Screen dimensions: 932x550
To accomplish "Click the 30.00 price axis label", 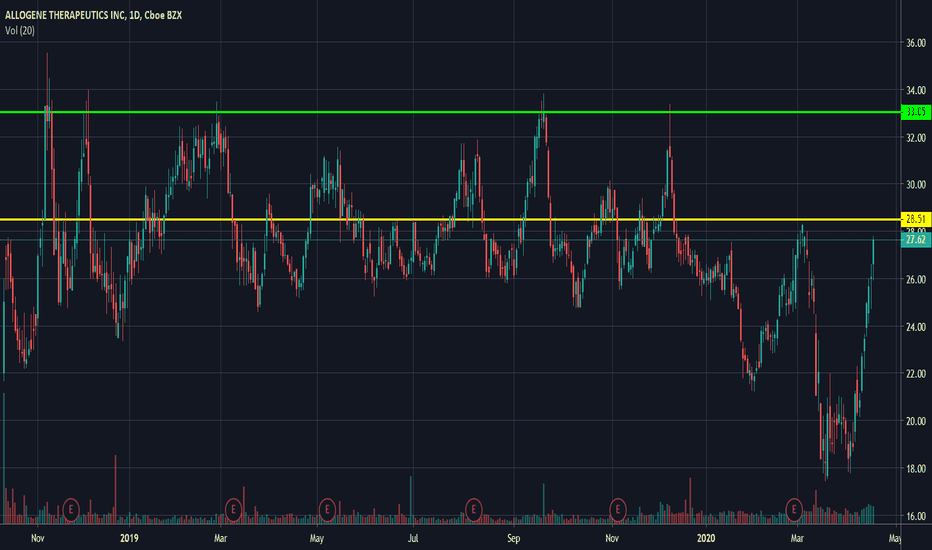I will [916, 185].
